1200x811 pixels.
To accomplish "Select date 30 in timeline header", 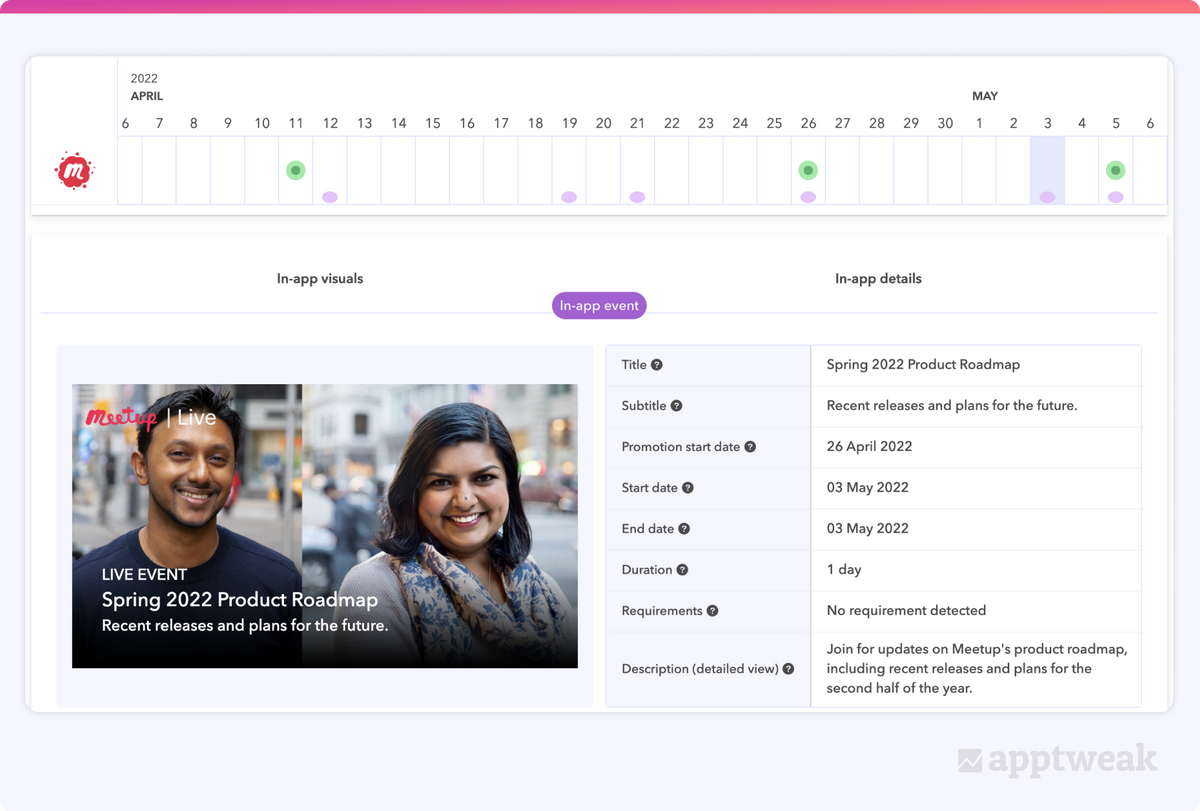I will 945,123.
